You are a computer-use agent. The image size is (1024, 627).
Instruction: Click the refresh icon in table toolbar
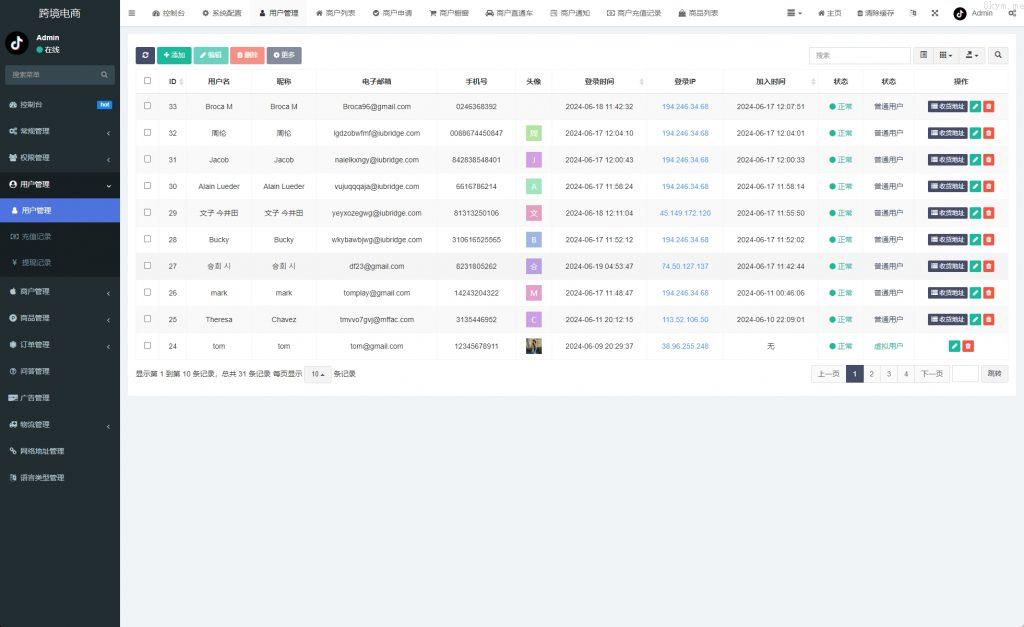pos(145,55)
